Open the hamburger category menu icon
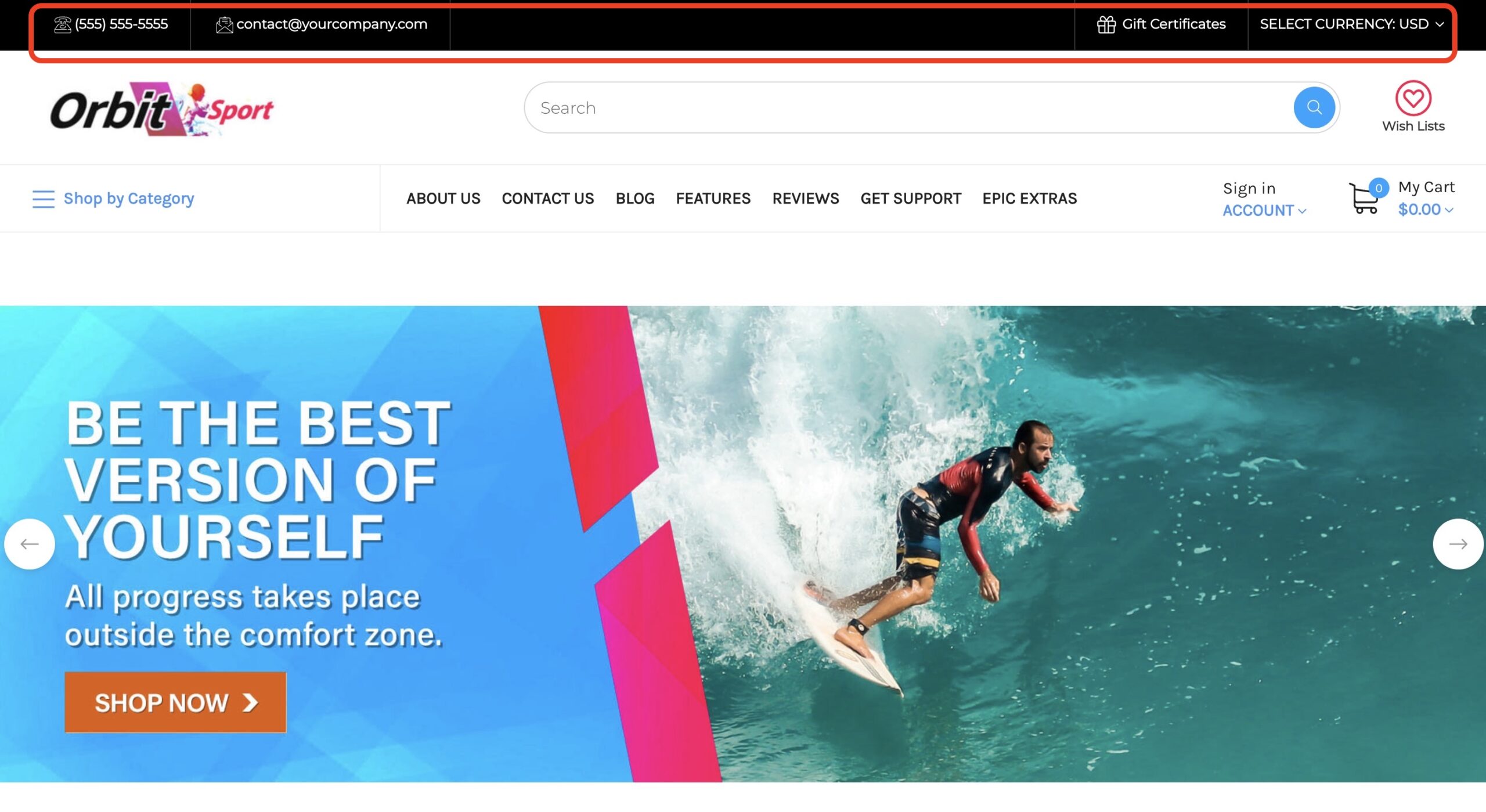This screenshot has height=812, width=1486. pyautogui.click(x=44, y=199)
